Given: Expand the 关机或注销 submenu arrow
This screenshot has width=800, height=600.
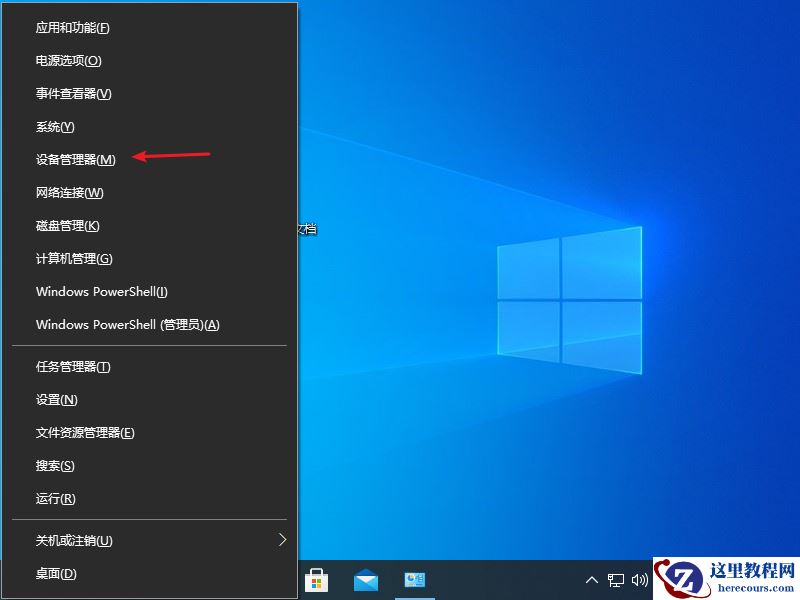Looking at the screenshot, I should tap(283, 540).
